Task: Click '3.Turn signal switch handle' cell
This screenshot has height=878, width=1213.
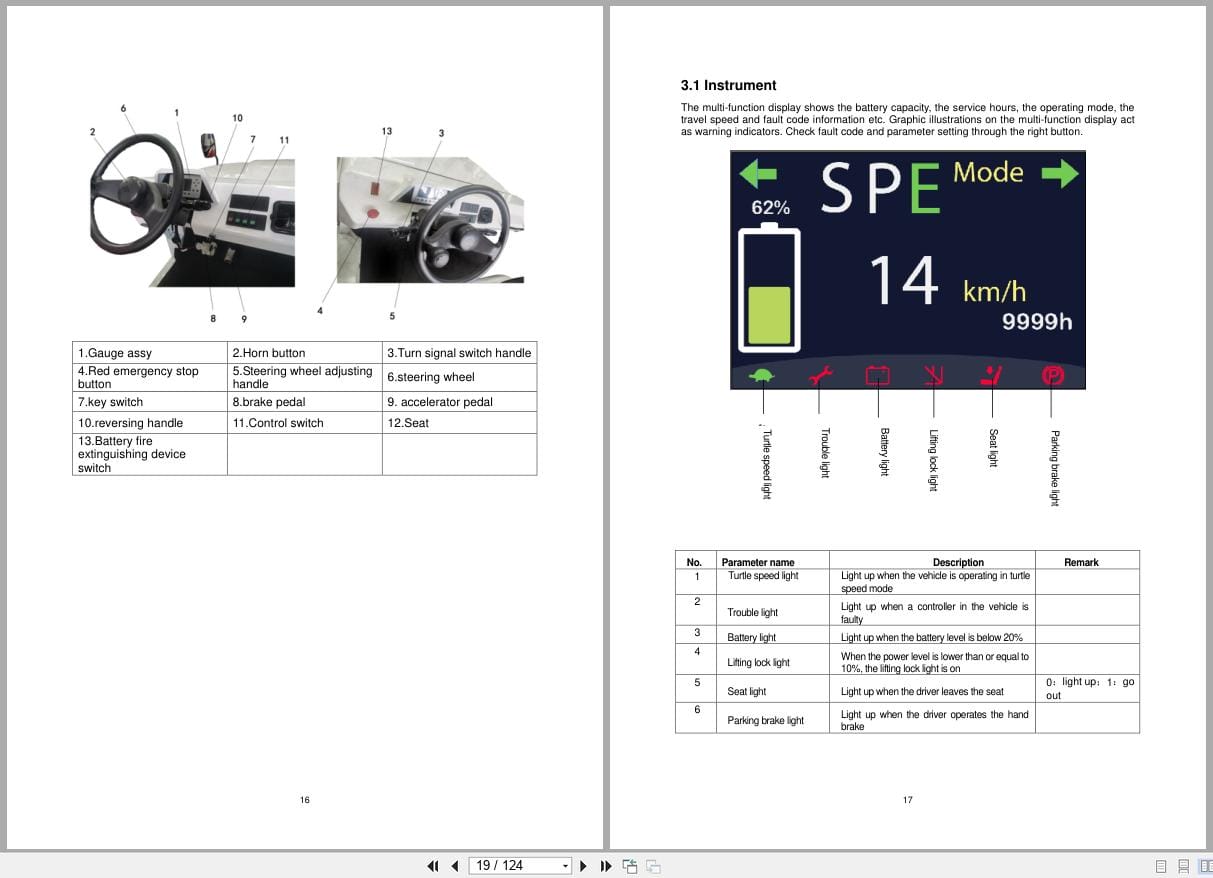Action: (460, 353)
